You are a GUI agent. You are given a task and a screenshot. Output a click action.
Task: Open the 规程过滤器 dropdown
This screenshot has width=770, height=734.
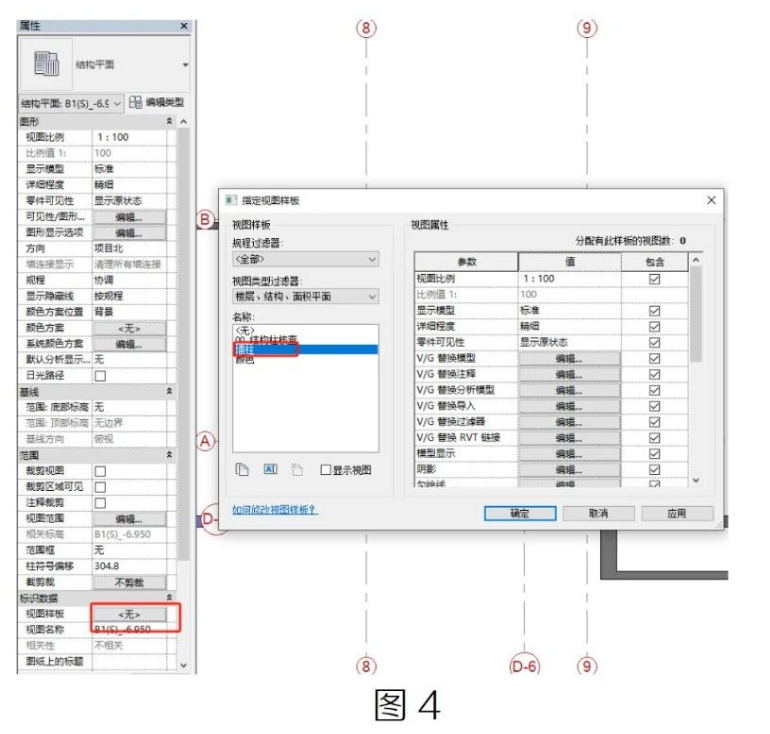tap(305, 259)
